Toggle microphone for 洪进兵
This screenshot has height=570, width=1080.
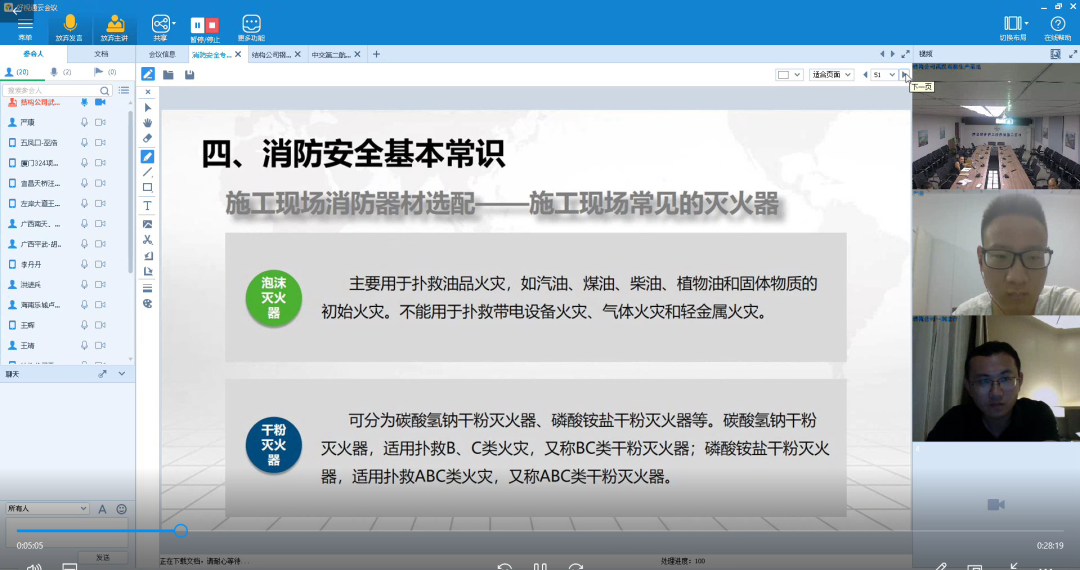[x=84, y=284]
